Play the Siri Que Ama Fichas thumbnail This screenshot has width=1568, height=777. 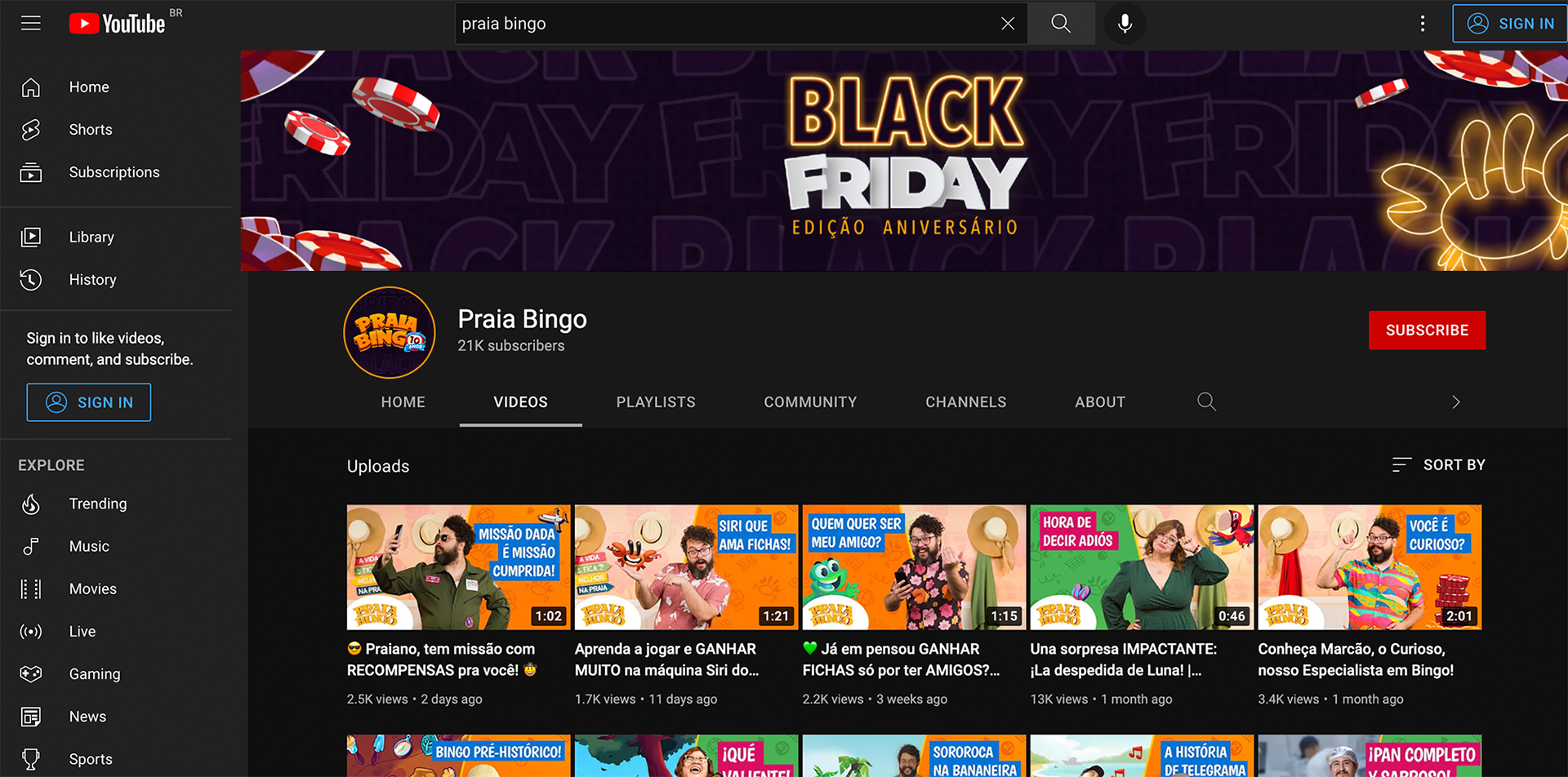[686, 567]
